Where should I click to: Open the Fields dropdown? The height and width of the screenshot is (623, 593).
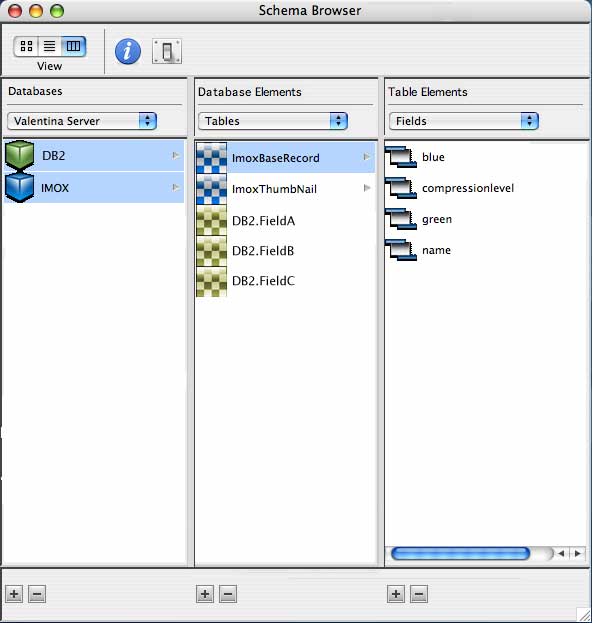click(x=464, y=121)
